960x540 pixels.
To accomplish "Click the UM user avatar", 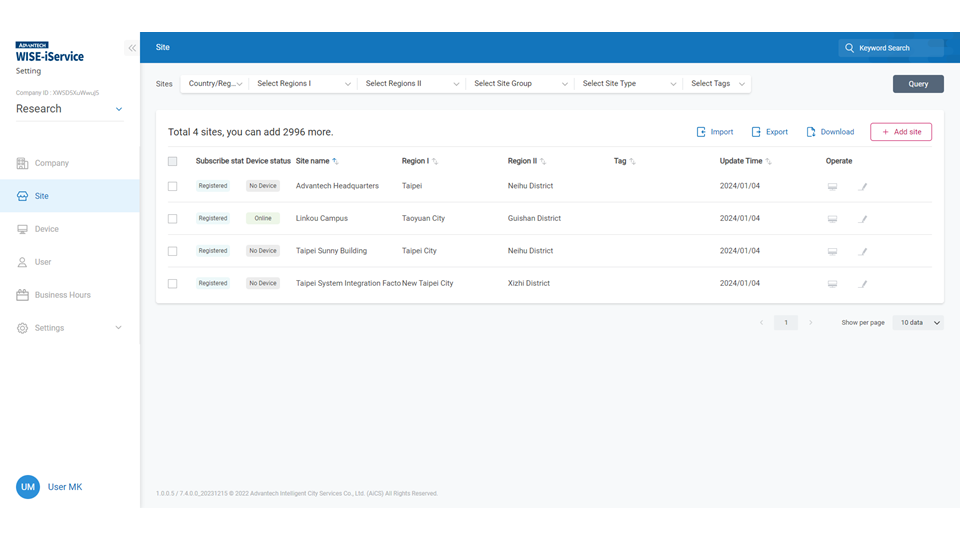I will [x=28, y=487].
